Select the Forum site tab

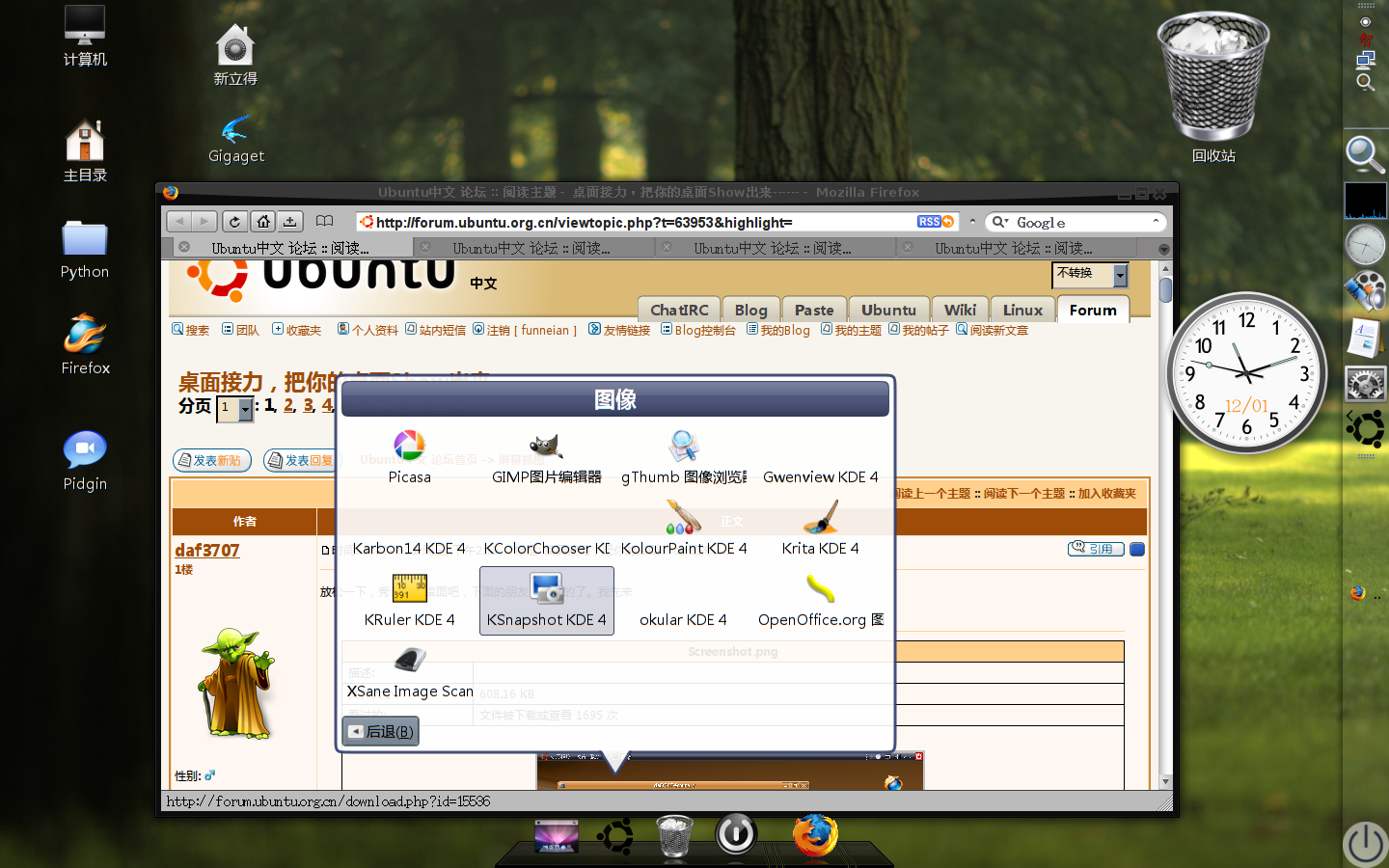[x=1093, y=310]
